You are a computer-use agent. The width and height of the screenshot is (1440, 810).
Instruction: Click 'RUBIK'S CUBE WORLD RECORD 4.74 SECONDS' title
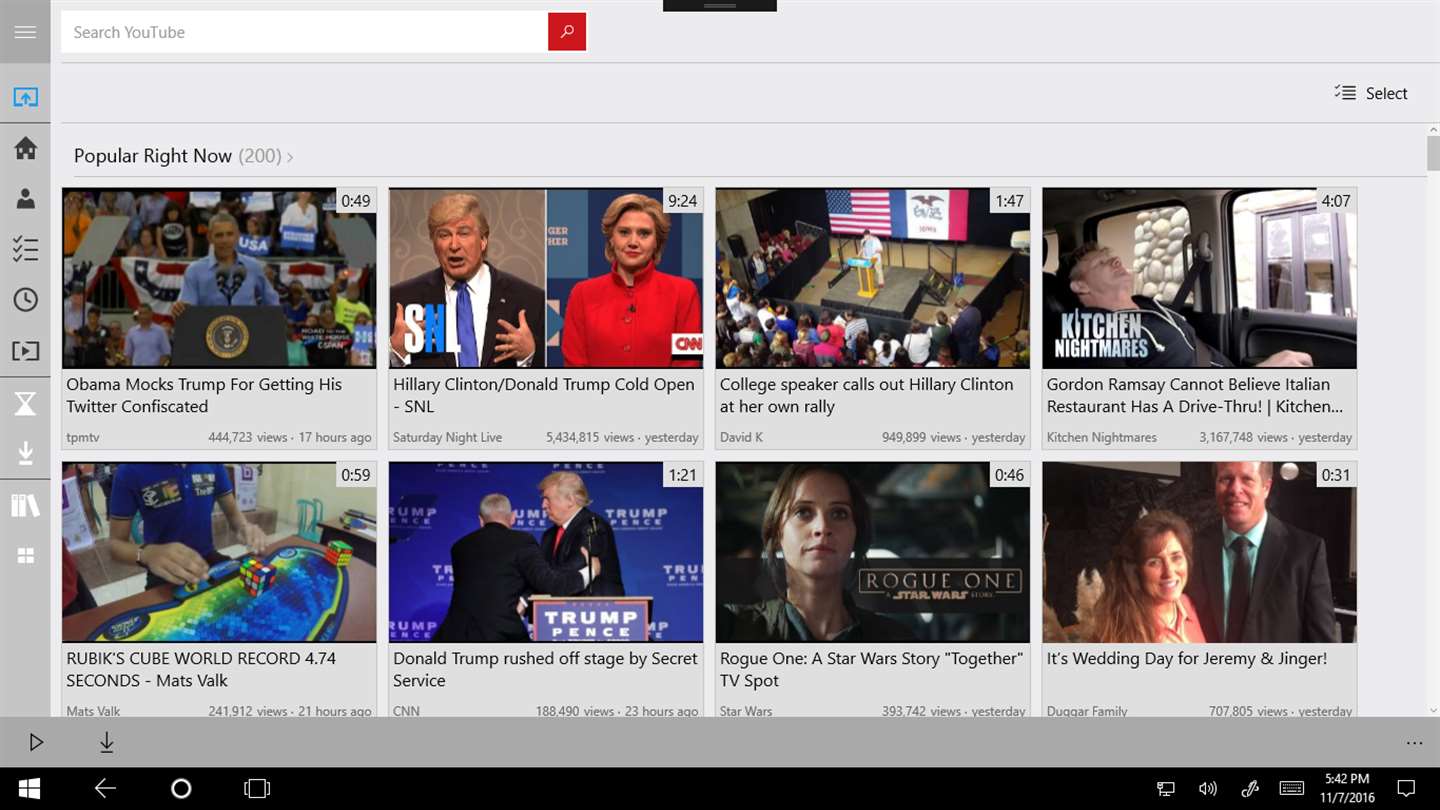(x=201, y=669)
